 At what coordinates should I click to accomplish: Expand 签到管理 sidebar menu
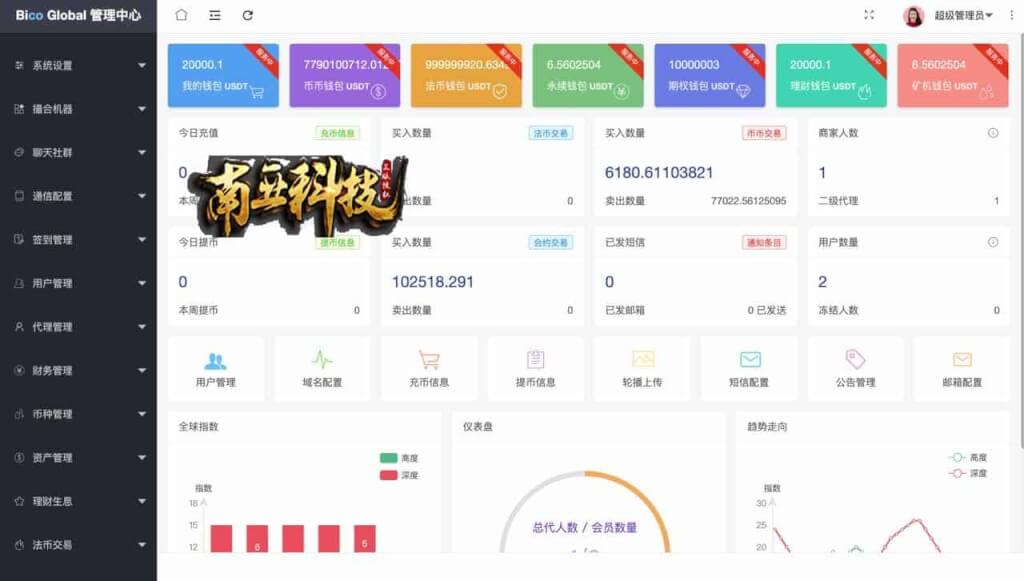pos(78,240)
